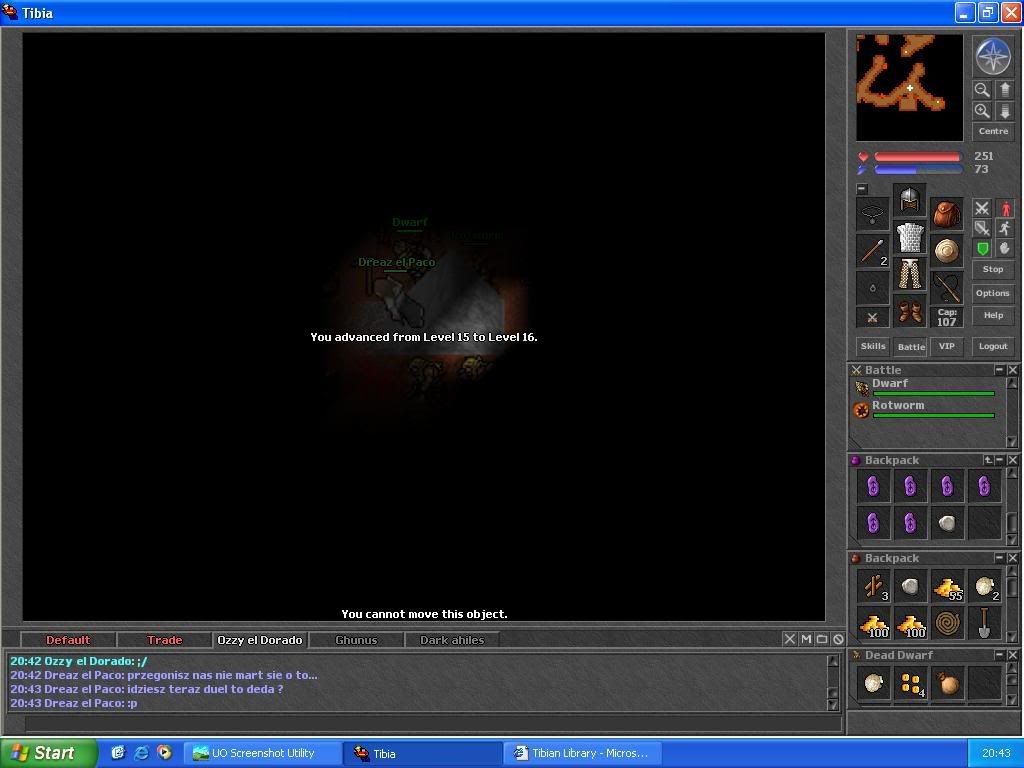Image resolution: width=1024 pixels, height=768 pixels.
Task: Click the red health bar
Action: point(918,157)
